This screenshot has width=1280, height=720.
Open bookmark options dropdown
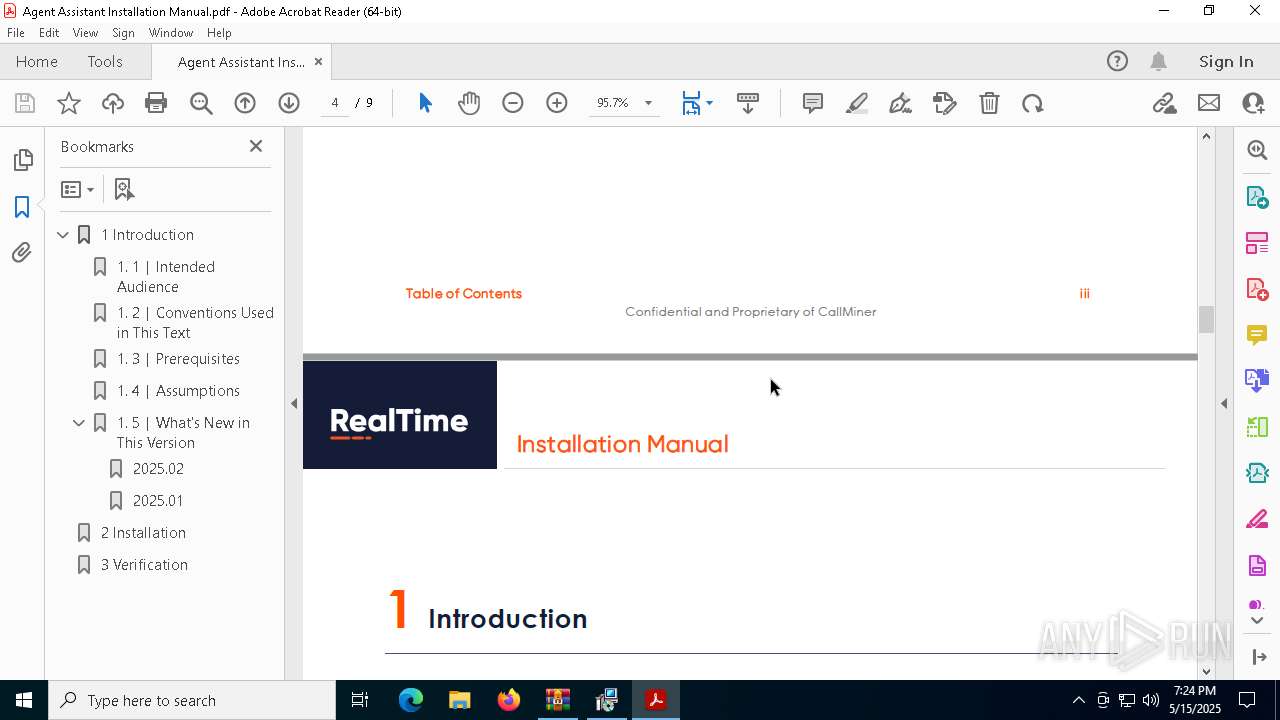click(x=77, y=189)
